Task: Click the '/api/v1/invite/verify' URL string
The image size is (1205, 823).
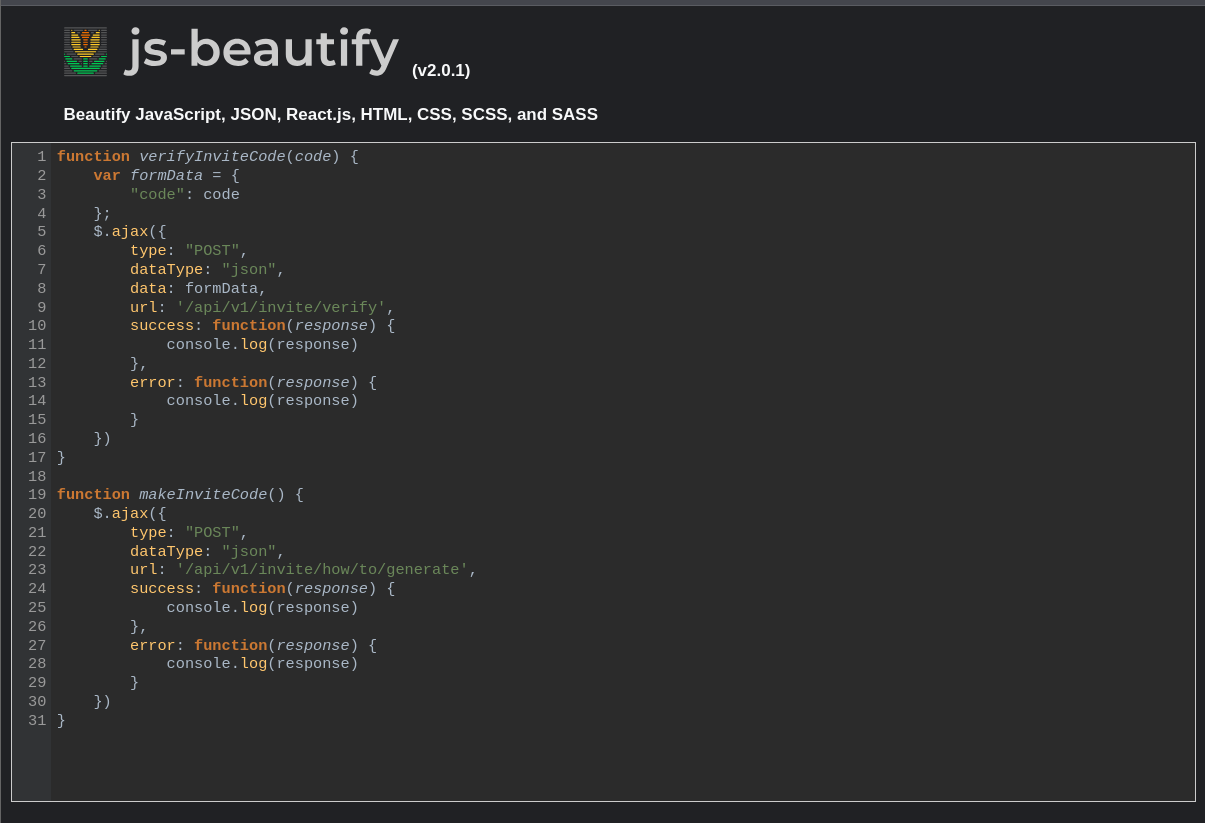Action: tap(281, 308)
